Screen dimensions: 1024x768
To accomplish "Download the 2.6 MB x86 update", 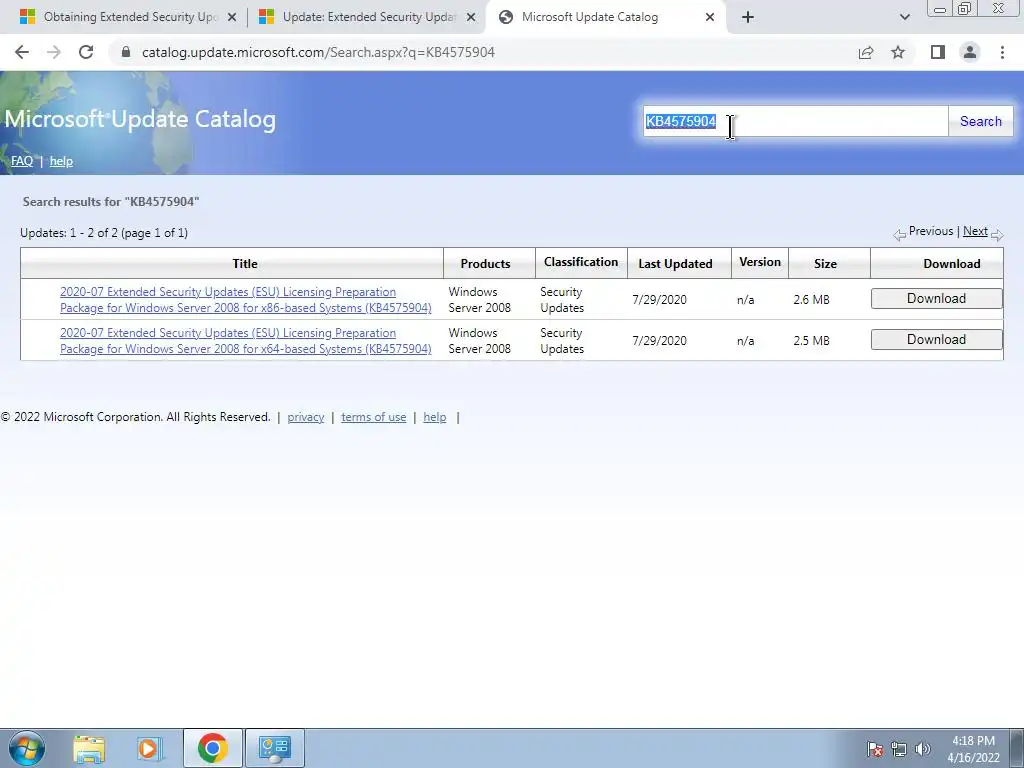I will coord(936,298).
